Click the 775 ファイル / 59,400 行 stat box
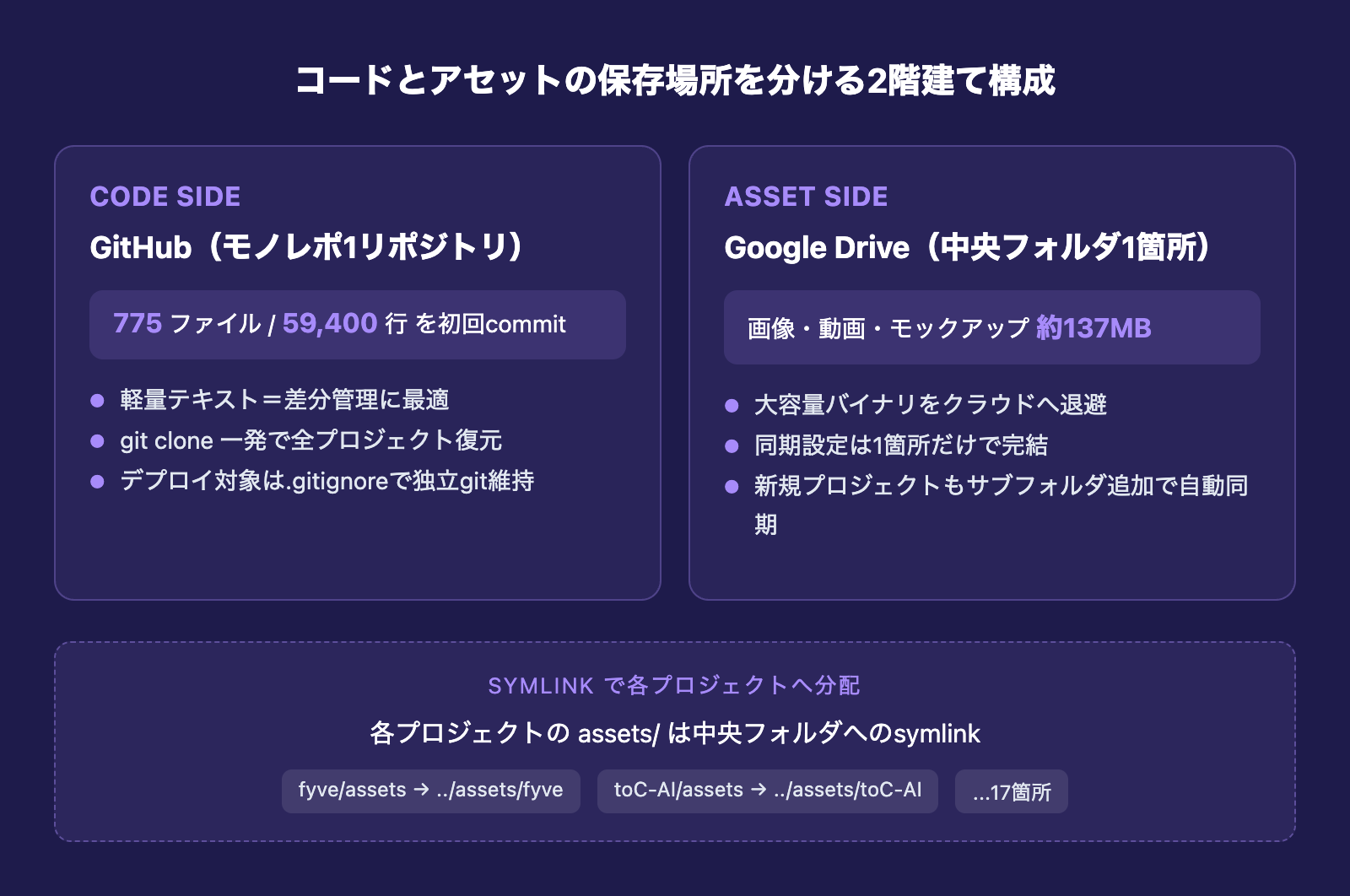The image size is (1350, 896). tap(357, 324)
